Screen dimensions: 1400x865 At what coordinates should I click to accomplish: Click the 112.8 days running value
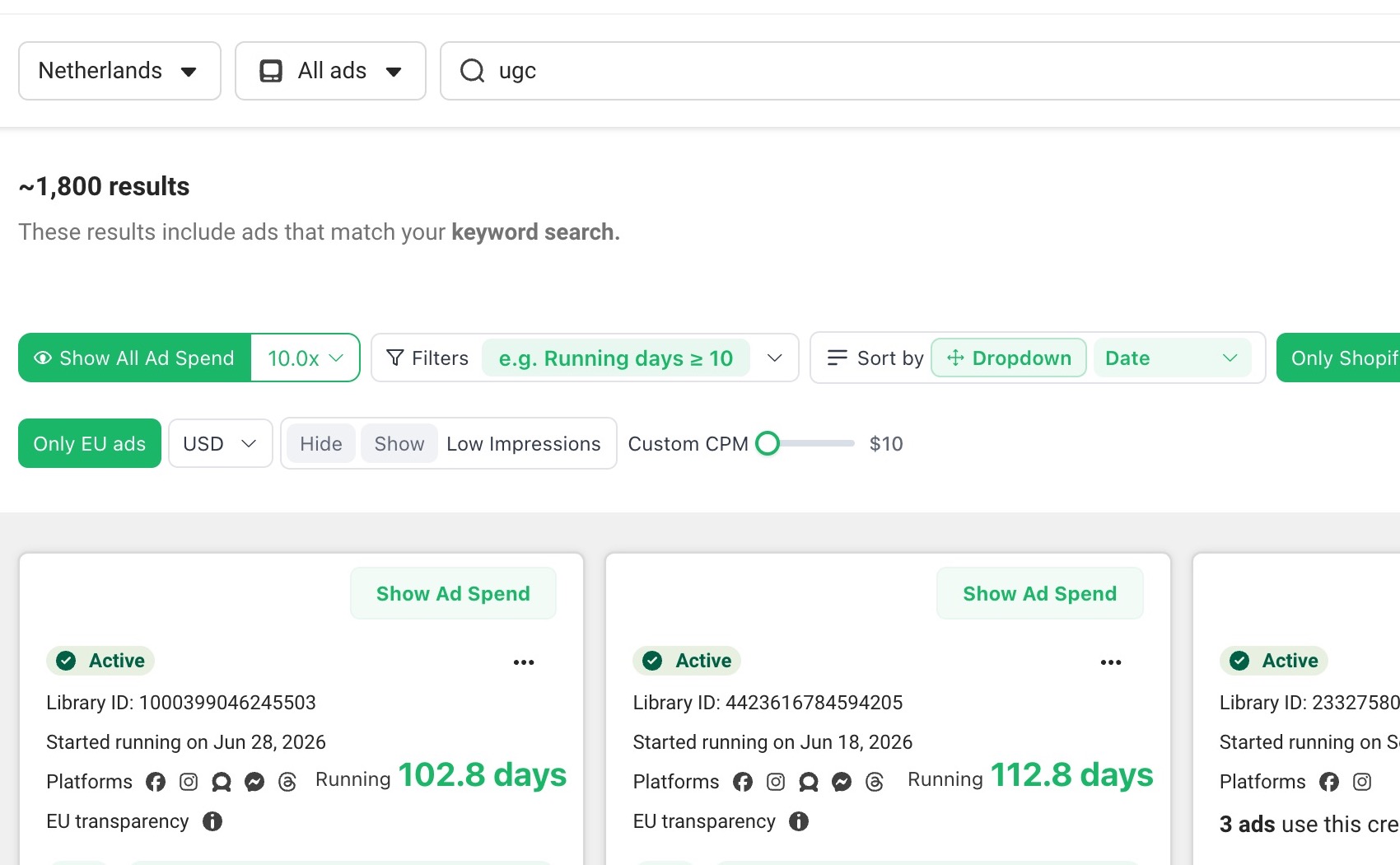tap(1071, 775)
